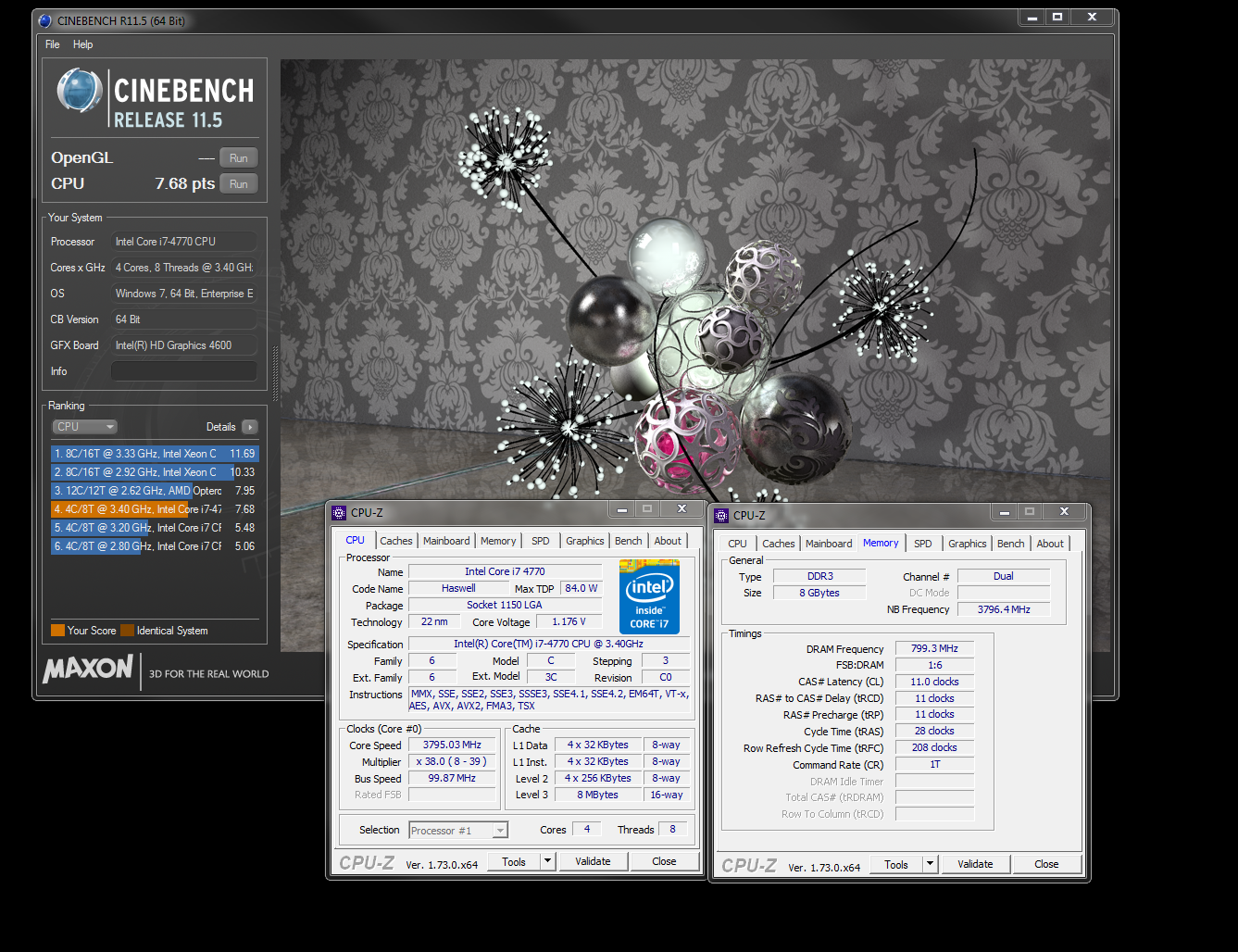The width and height of the screenshot is (1238, 952).
Task: Close the right CPU-Z Memory window with X
Action: coord(1064,511)
